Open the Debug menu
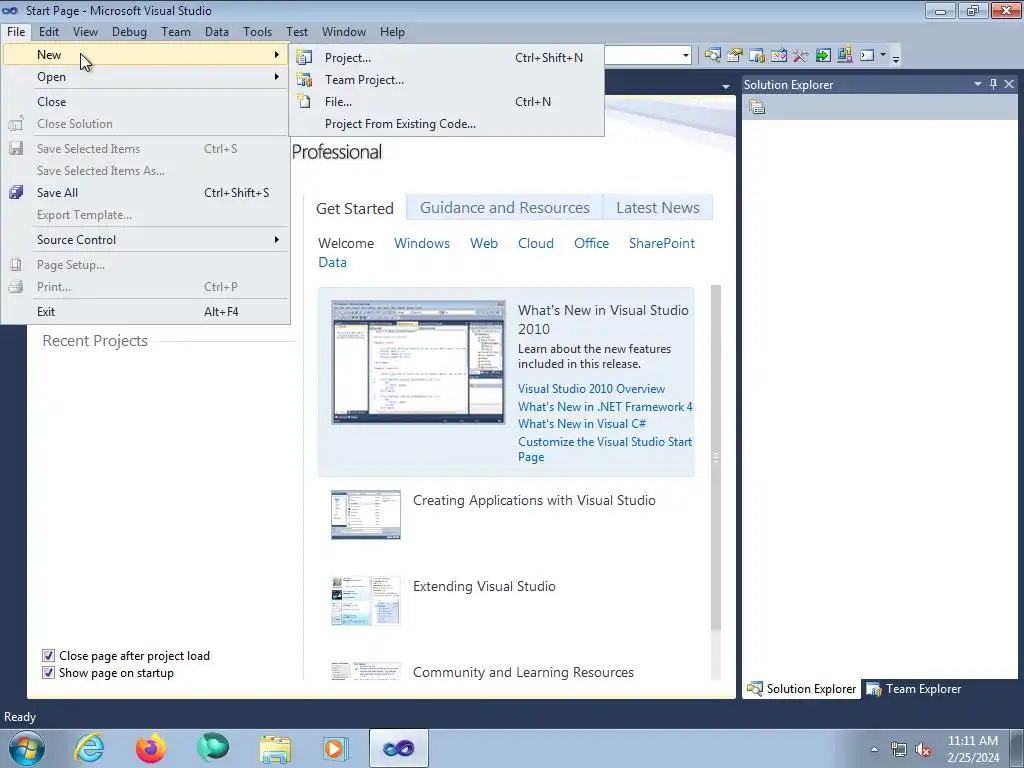This screenshot has width=1024, height=768. pyautogui.click(x=129, y=31)
